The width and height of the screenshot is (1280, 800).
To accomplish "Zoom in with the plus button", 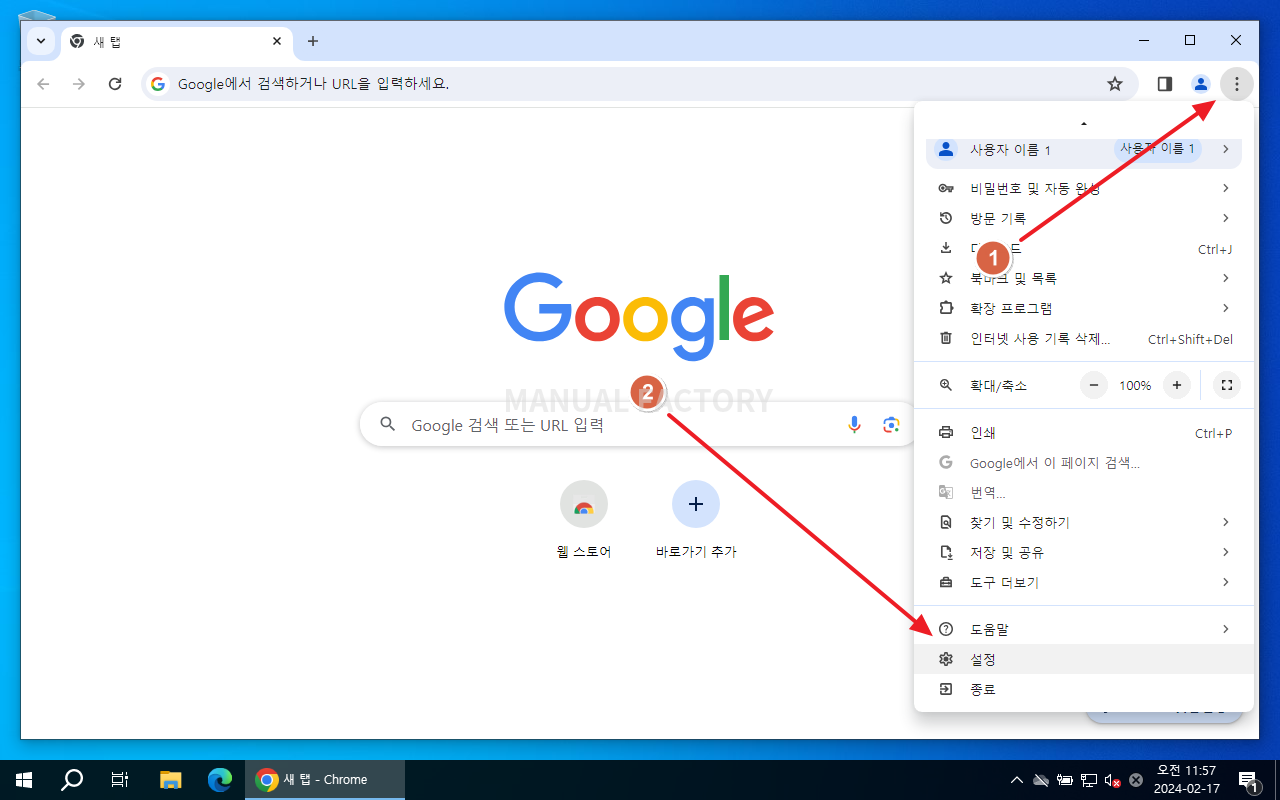I will [1177, 385].
